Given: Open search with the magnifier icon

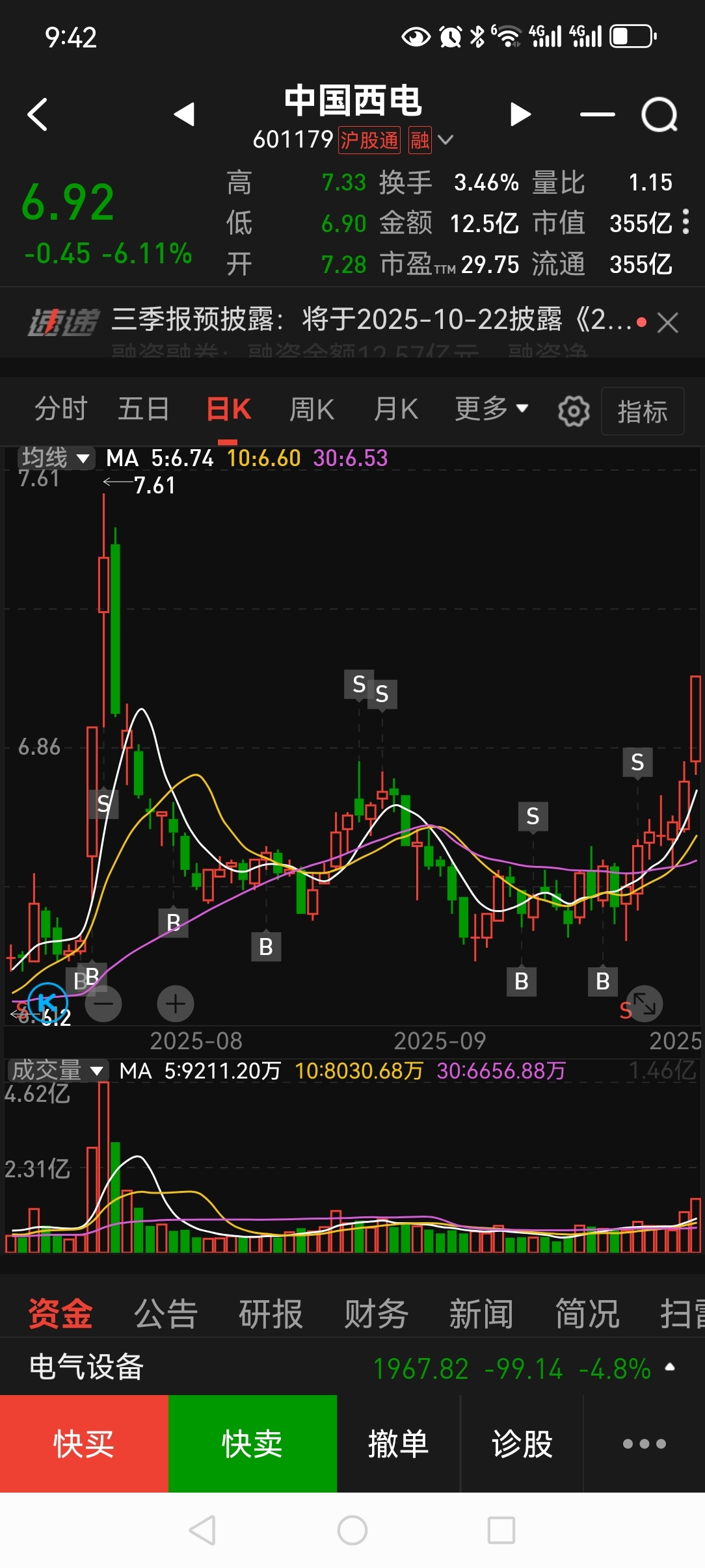Looking at the screenshot, I should (659, 115).
